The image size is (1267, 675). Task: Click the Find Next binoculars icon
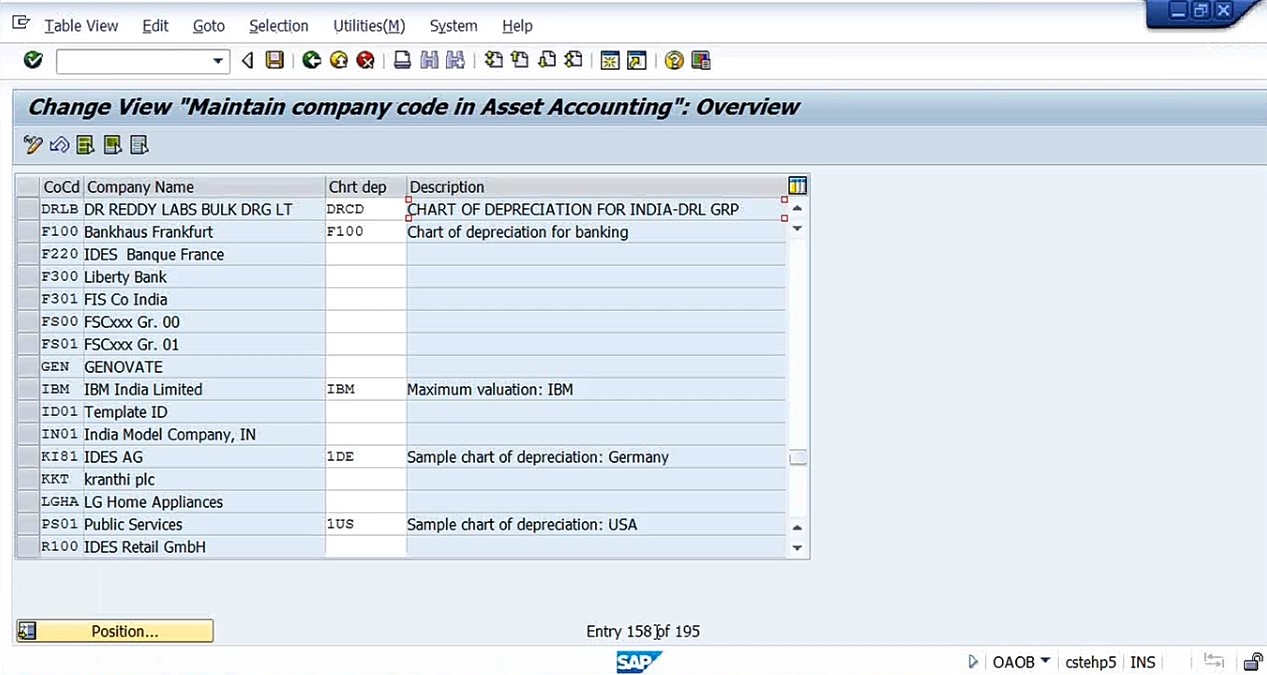(456, 61)
